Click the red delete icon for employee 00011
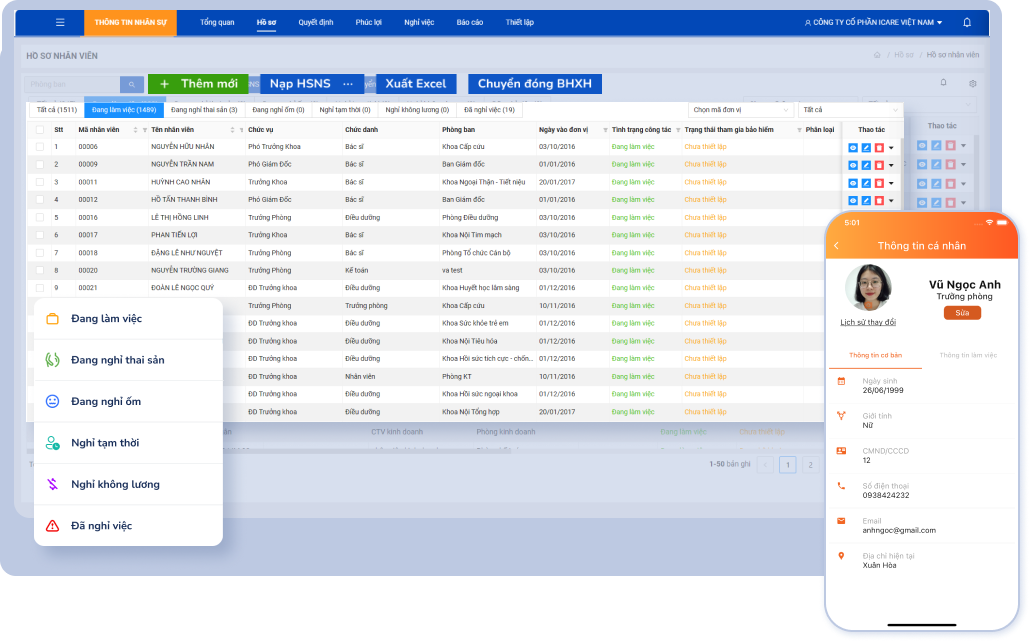1030x642 pixels. click(879, 183)
